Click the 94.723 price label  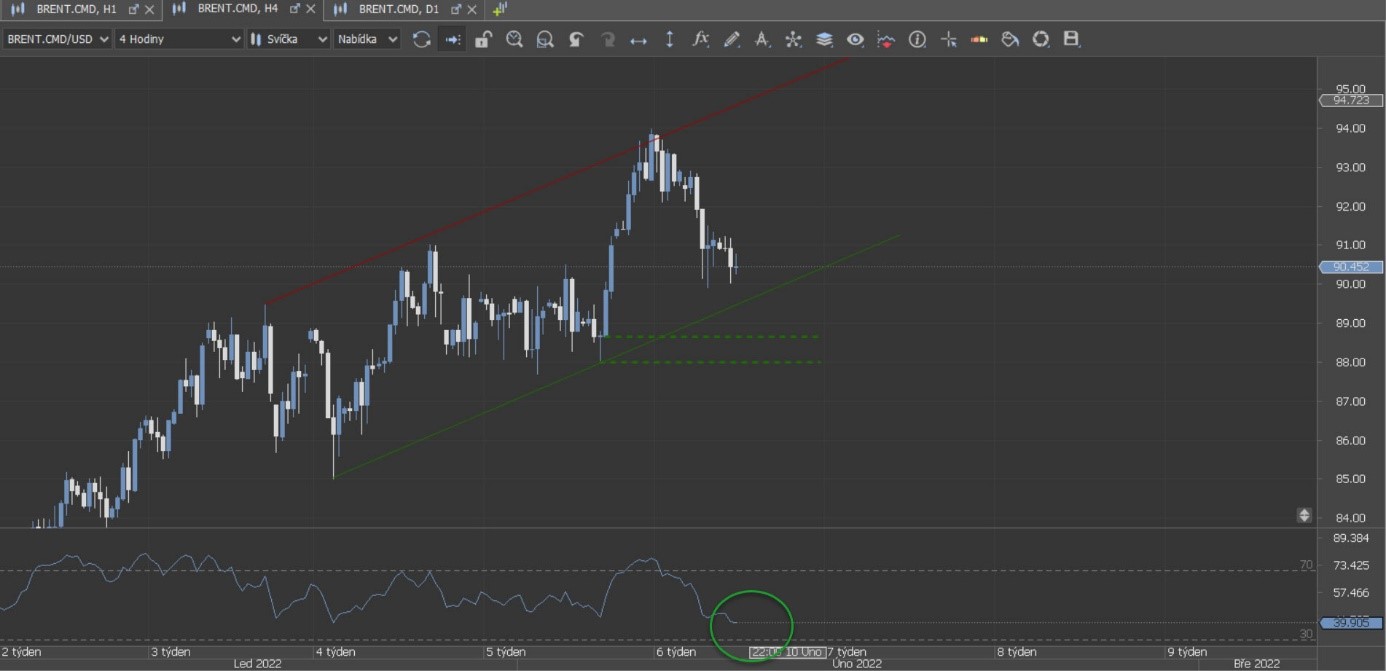1351,100
